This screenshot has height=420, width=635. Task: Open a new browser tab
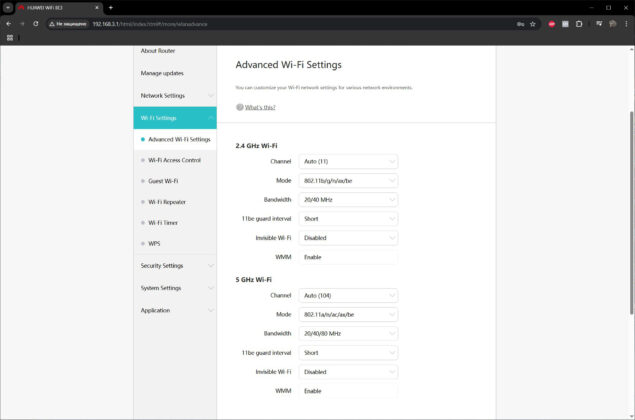pos(111,7)
